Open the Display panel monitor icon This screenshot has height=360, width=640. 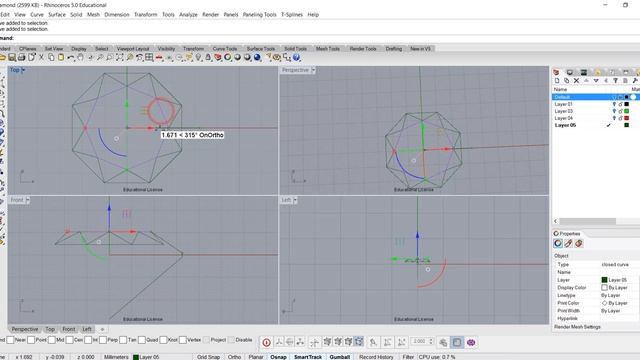point(570,72)
